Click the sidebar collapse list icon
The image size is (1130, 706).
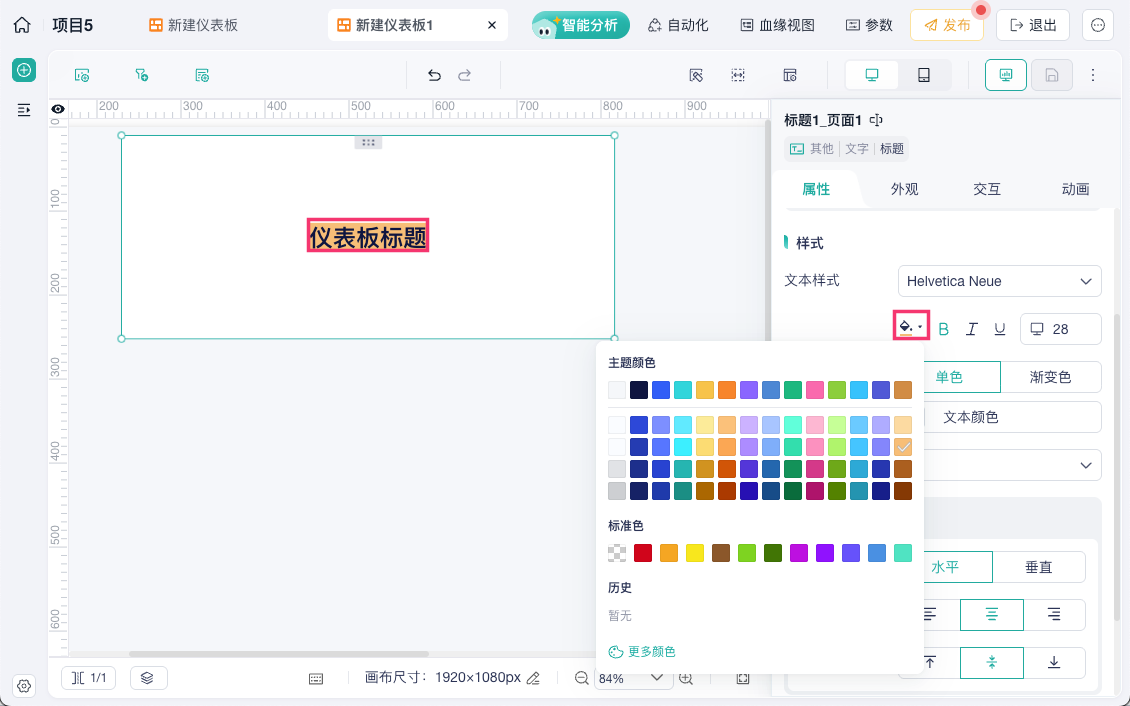(24, 110)
